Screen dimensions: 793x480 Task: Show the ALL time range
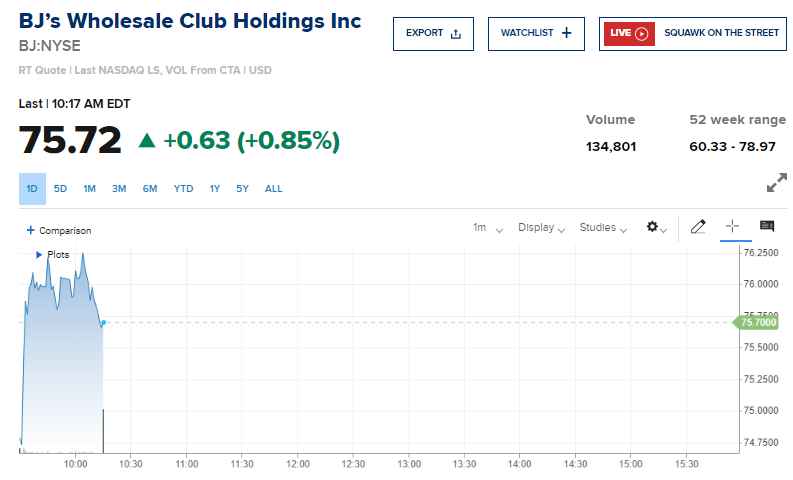273,189
